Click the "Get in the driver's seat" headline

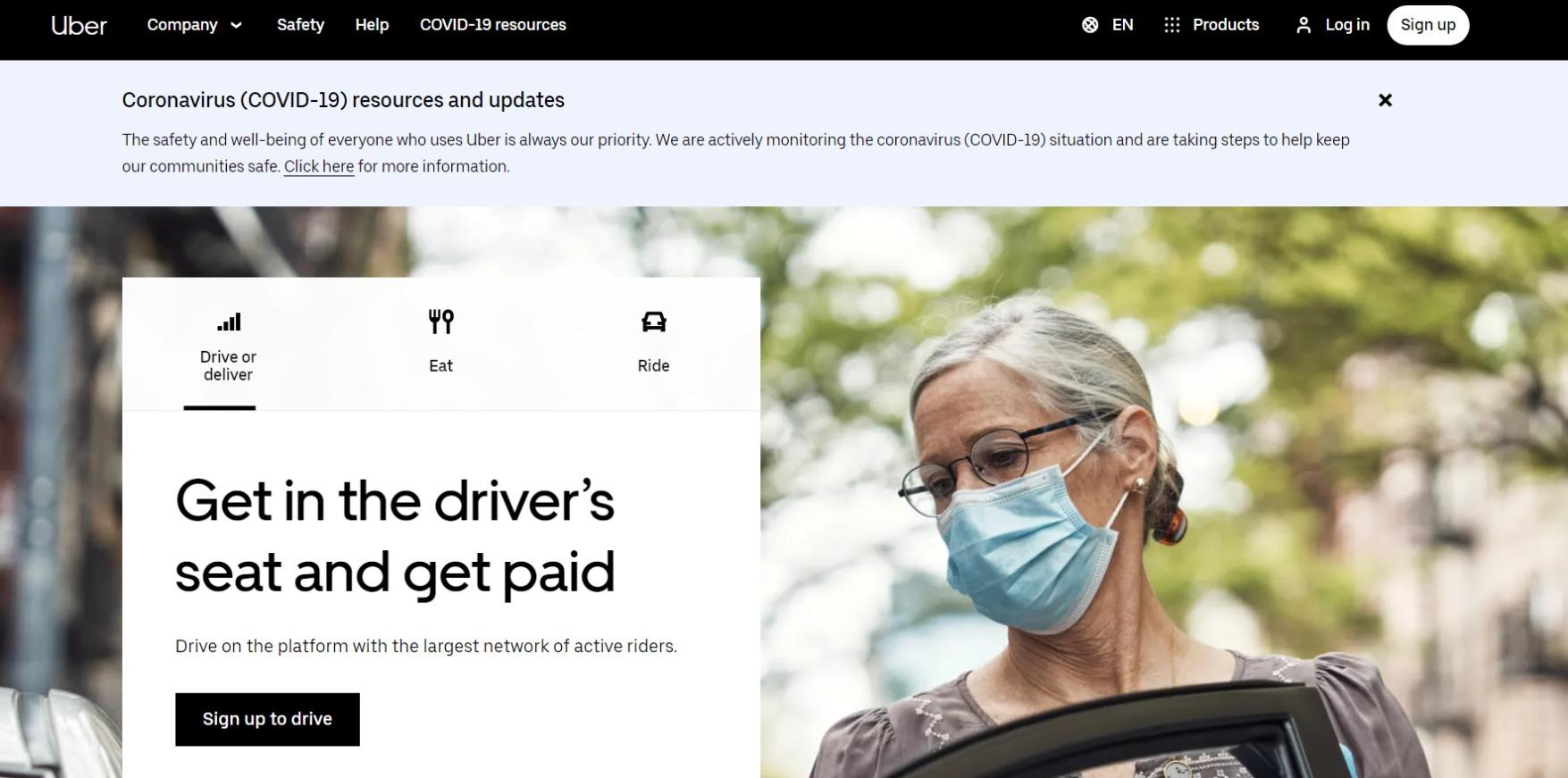coord(395,536)
